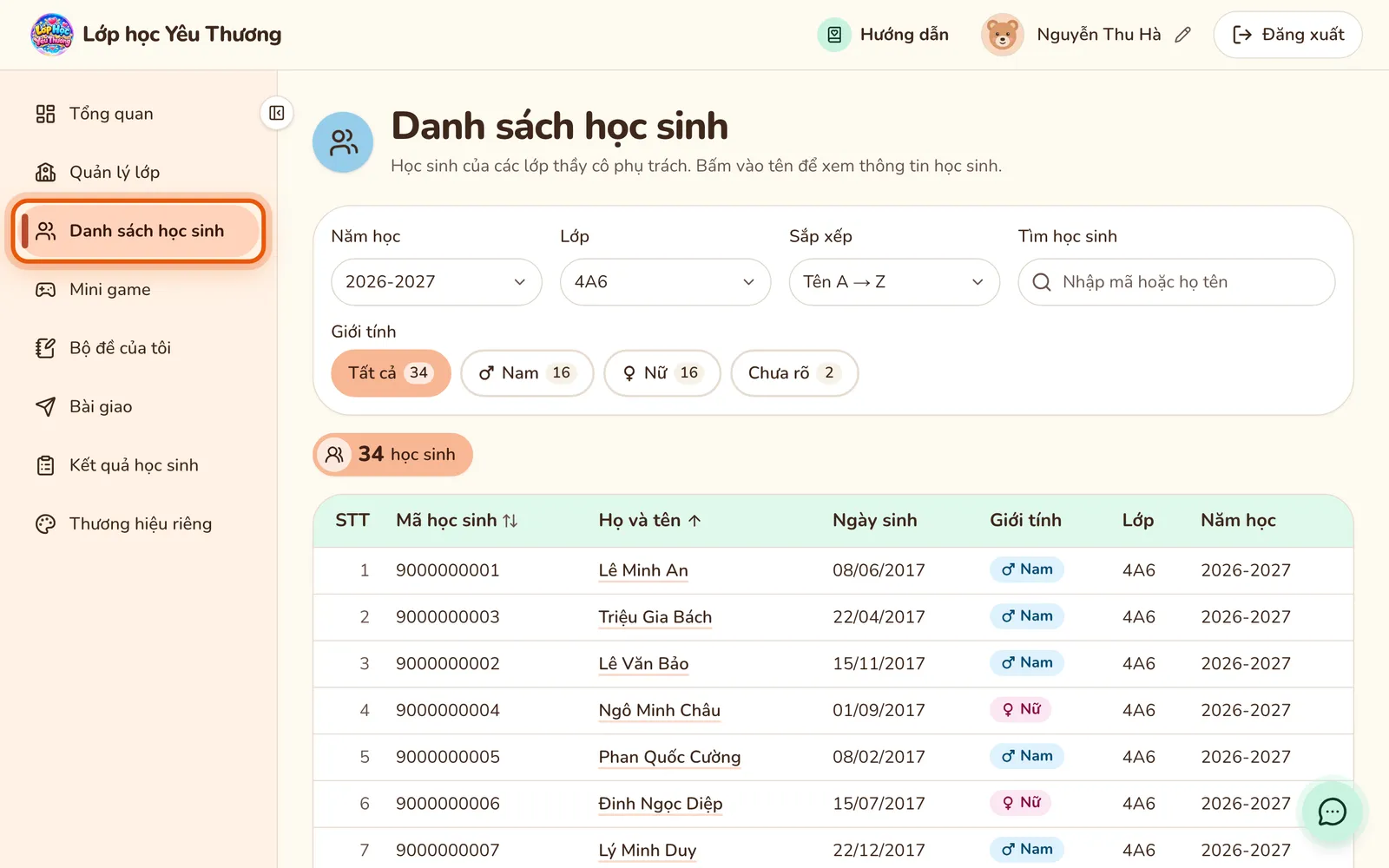Click the Nữ badge for Ngô Minh Châu
The height and width of the screenshot is (868, 1389).
pos(1021,709)
